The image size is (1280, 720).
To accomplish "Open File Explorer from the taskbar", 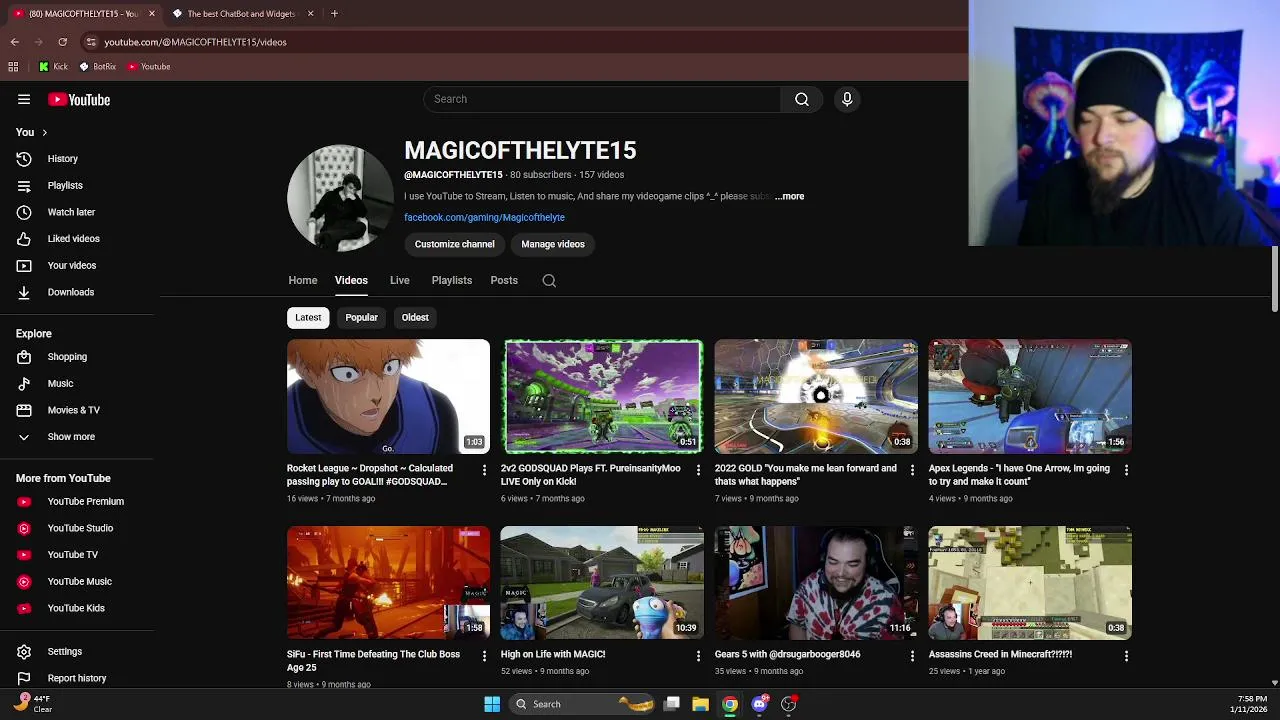I will point(700,704).
